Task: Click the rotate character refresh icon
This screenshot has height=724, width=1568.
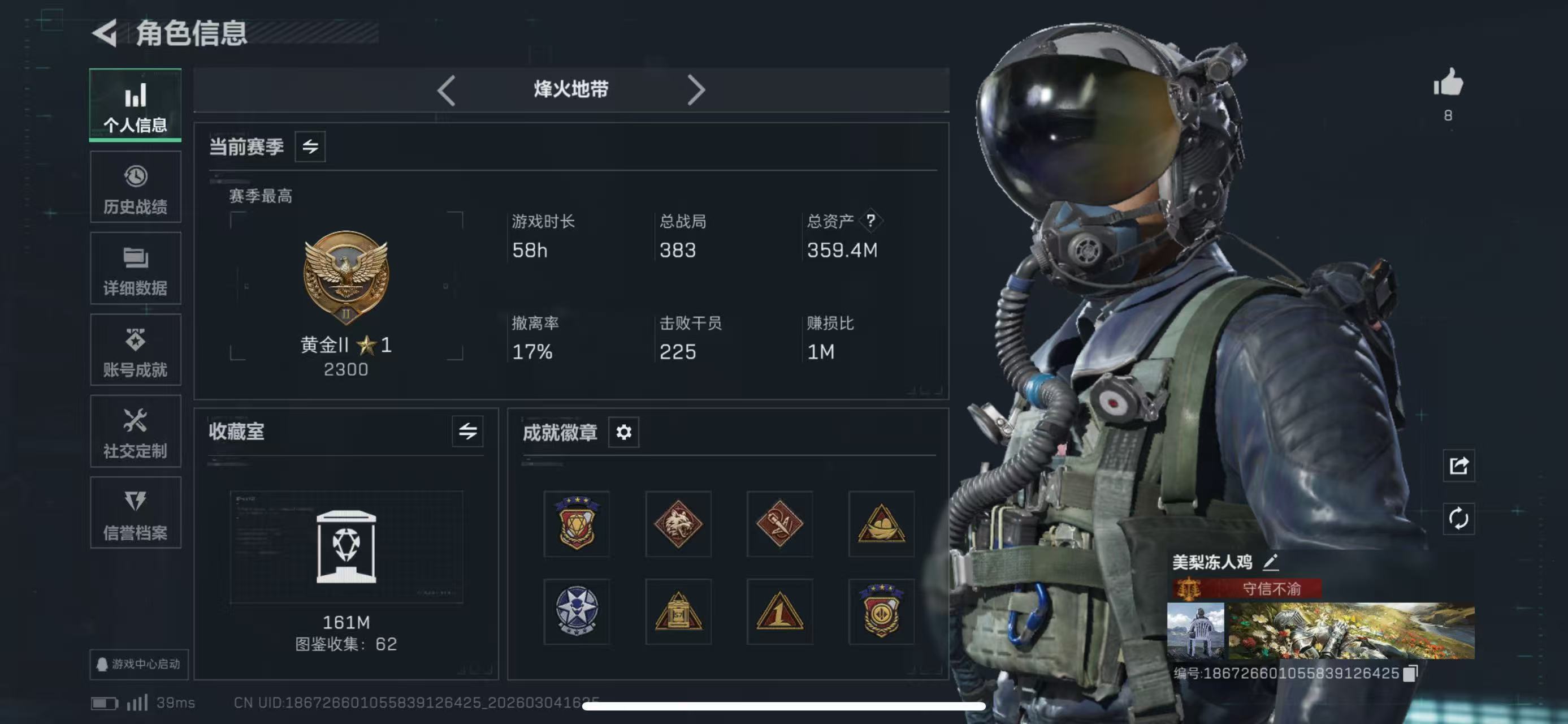Action: (1458, 519)
